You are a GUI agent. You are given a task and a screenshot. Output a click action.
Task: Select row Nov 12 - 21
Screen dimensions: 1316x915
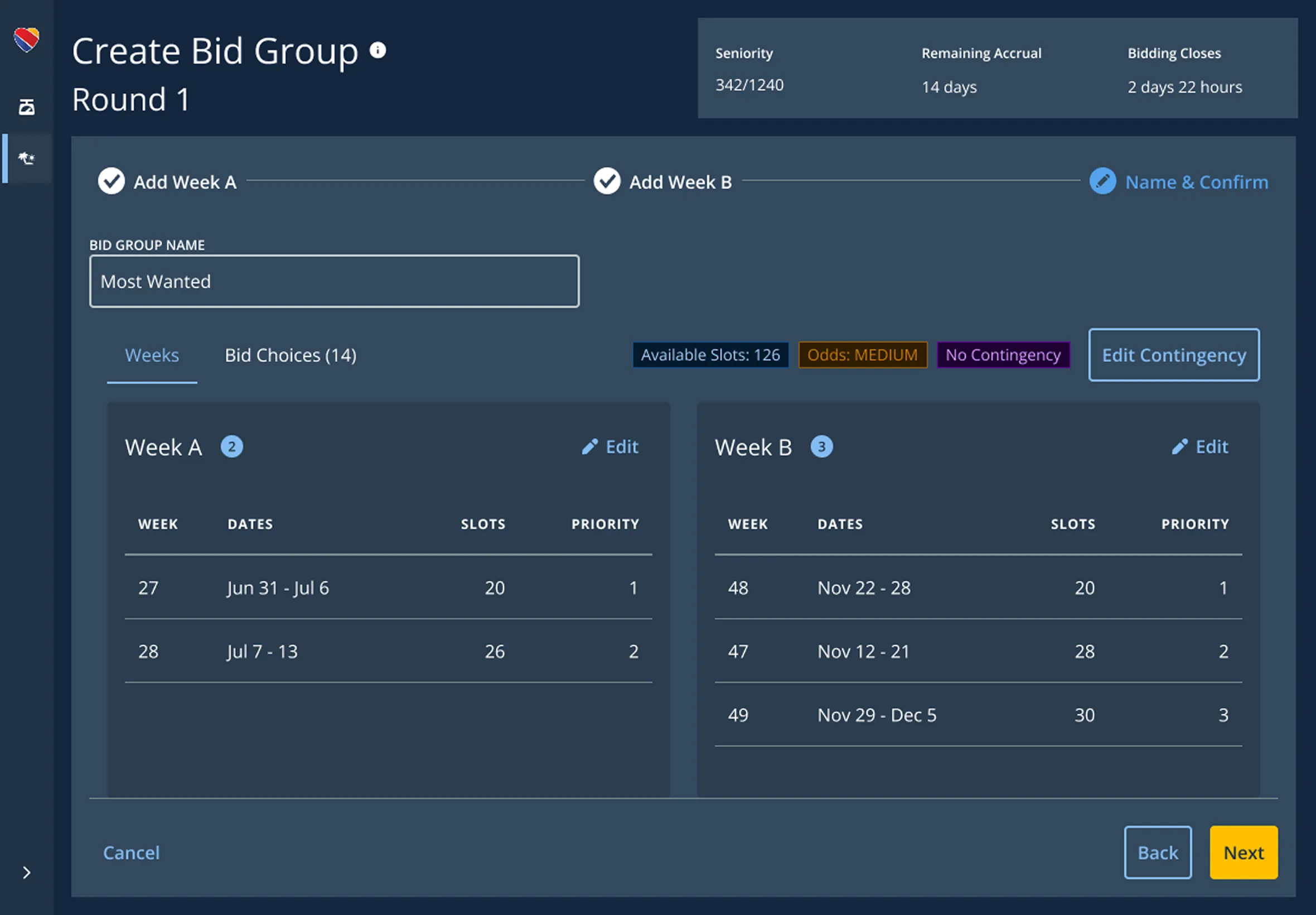(x=978, y=651)
